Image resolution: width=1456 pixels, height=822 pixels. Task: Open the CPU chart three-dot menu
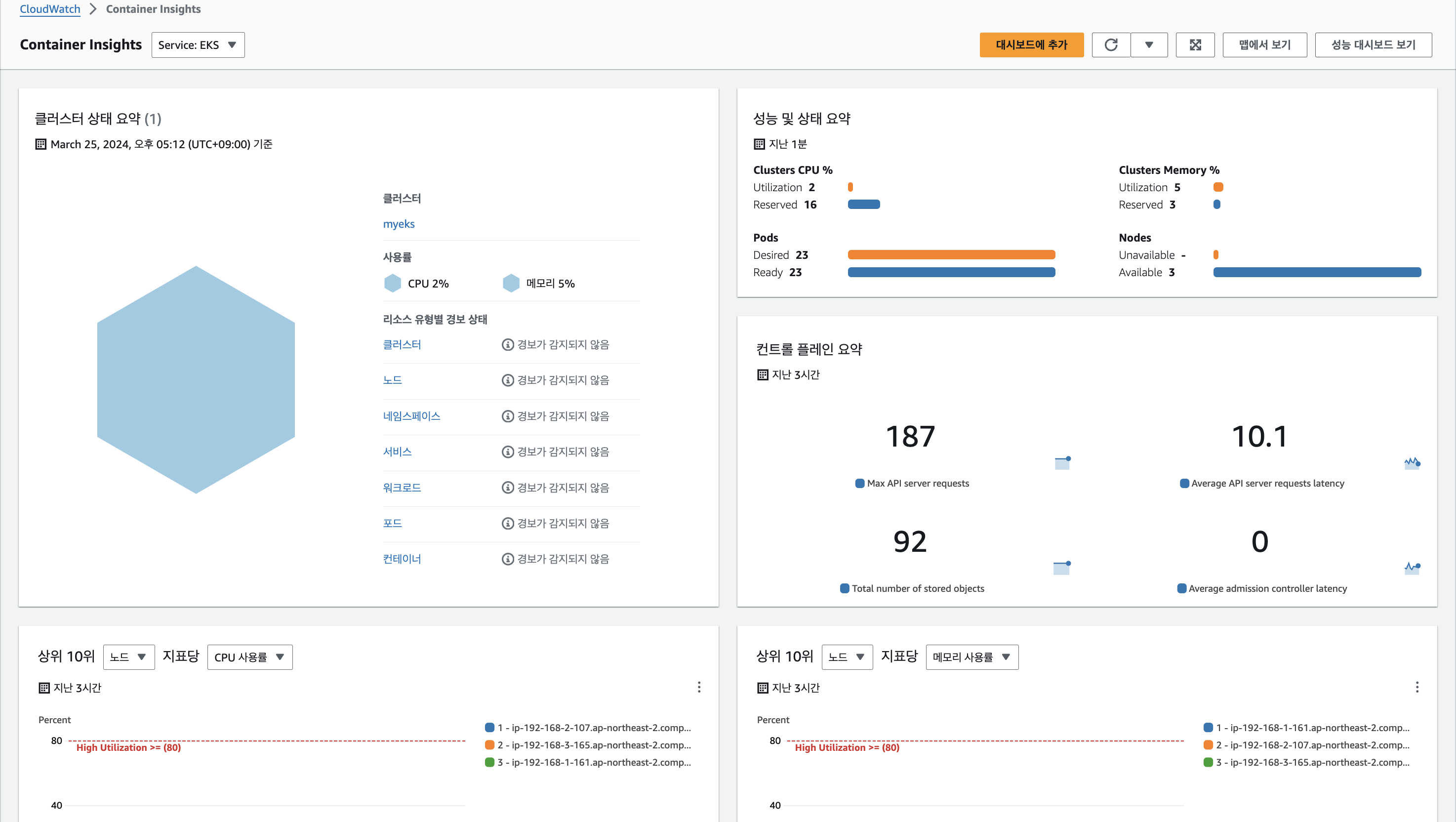pyautogui.click(x=699, y=687)
